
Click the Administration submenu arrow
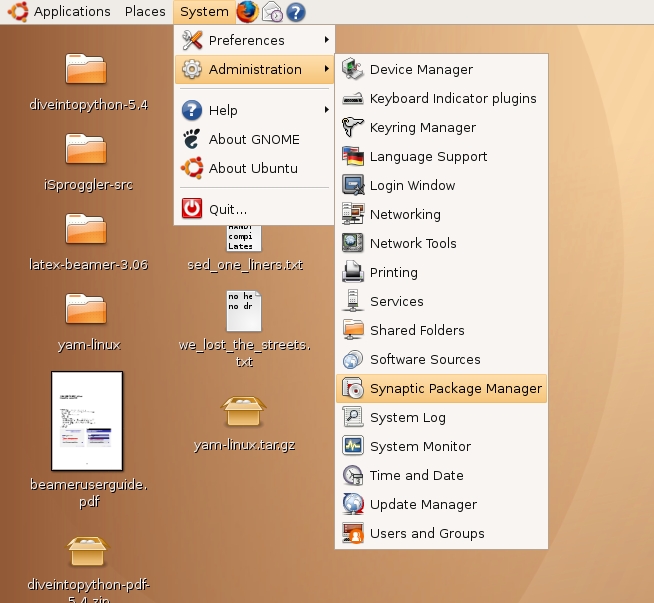click(327, 68)
